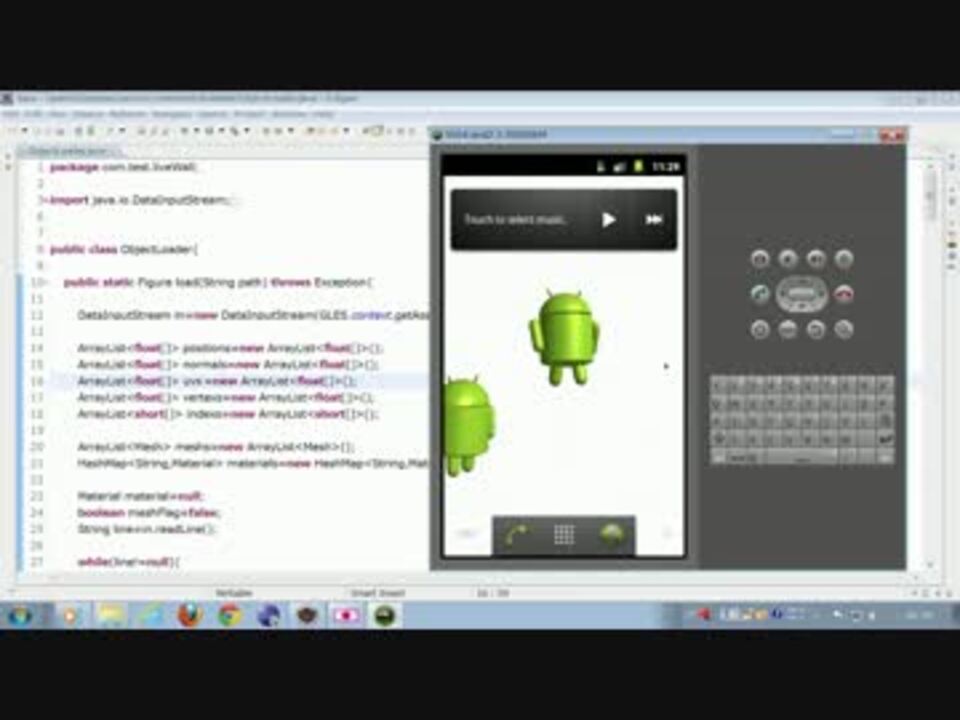Click the 'while(line!=null)' line 27

click(129, 562)
